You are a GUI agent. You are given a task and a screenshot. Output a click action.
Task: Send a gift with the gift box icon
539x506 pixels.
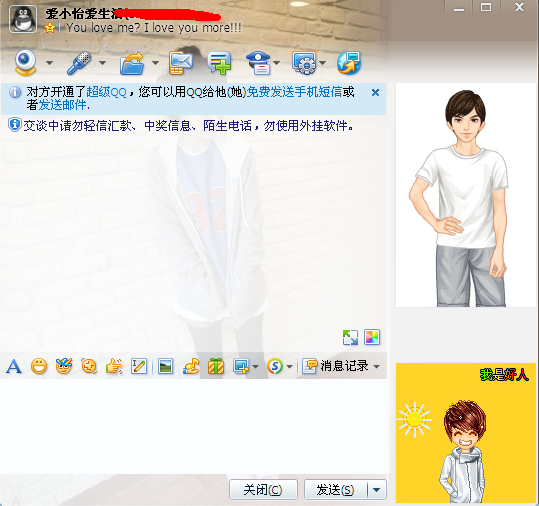(x=216, y=366)
